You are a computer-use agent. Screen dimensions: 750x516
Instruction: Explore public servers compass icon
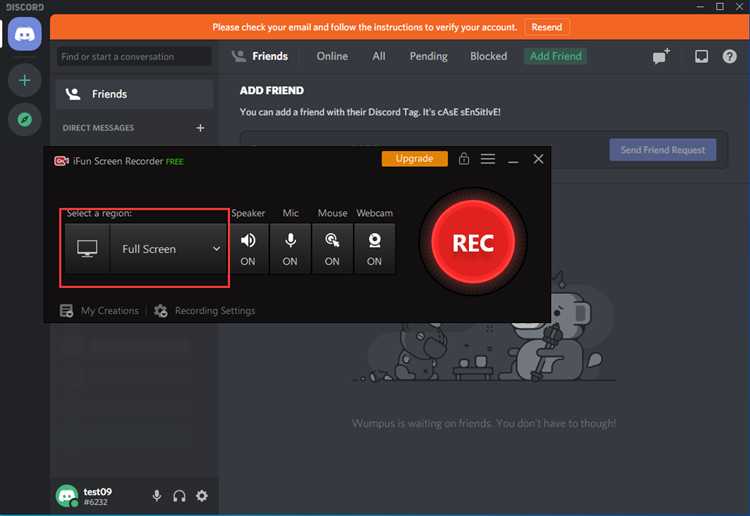pyautogui.click(x=24, y=119)
